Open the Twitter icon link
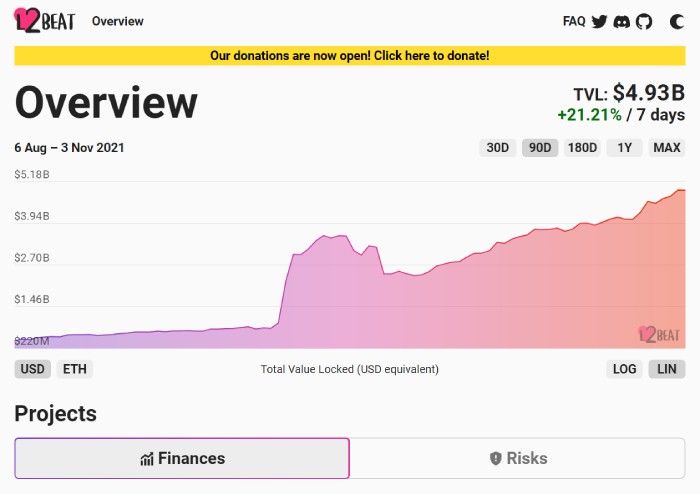 599,21
